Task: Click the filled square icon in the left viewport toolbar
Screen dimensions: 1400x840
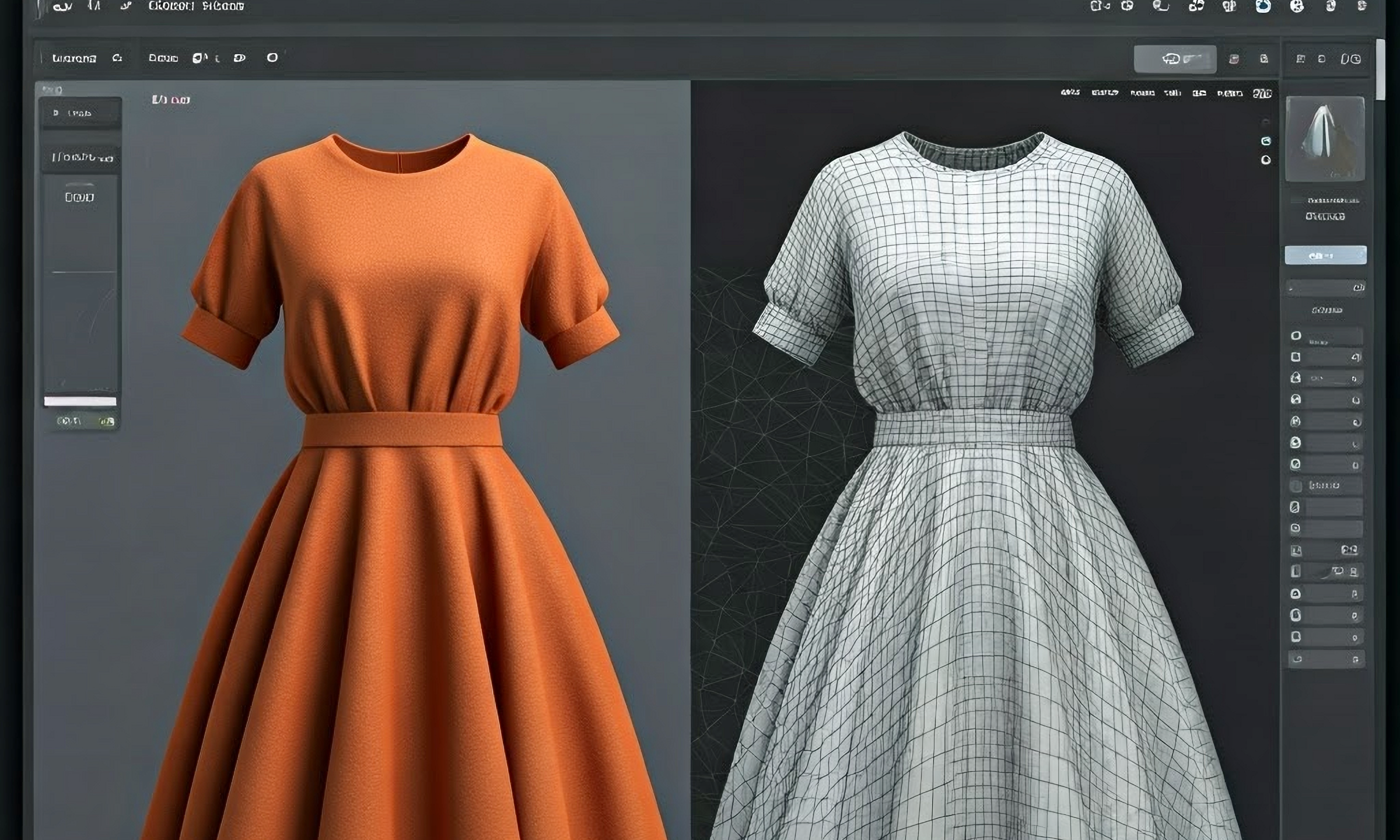Action: coord(198,58)
